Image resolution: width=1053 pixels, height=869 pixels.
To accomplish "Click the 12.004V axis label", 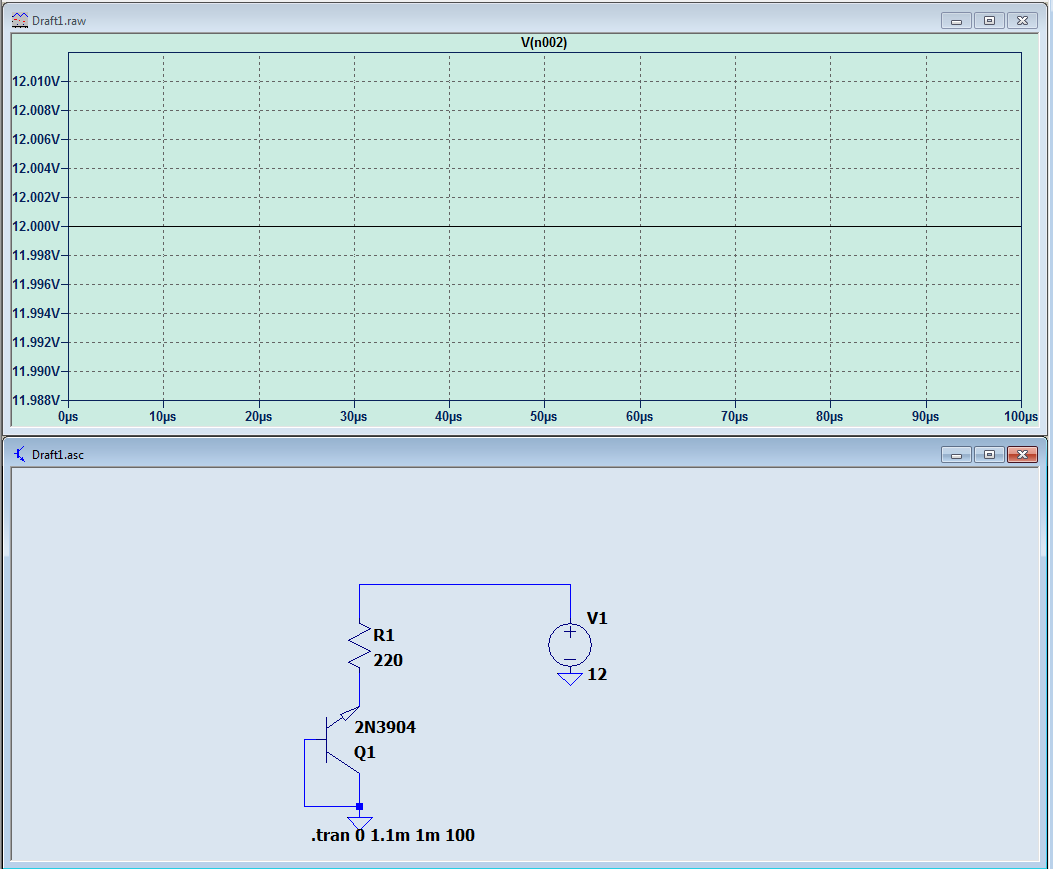I will tap(36, 168).
